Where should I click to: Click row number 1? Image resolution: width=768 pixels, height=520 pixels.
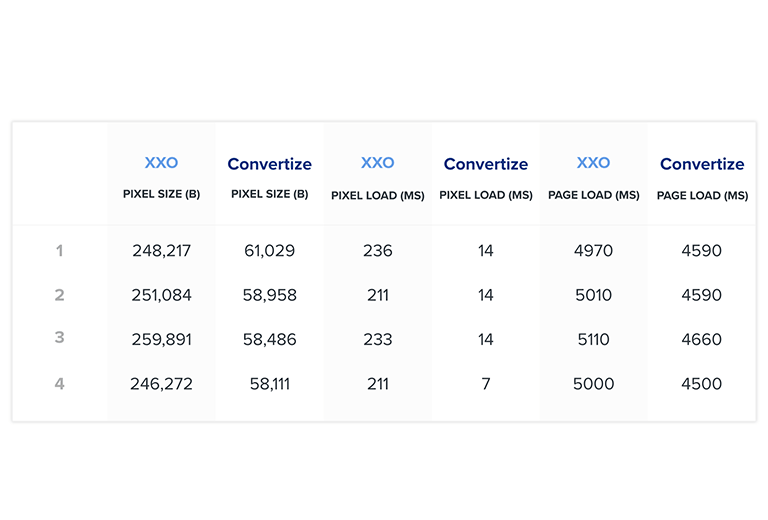[59, 251]
